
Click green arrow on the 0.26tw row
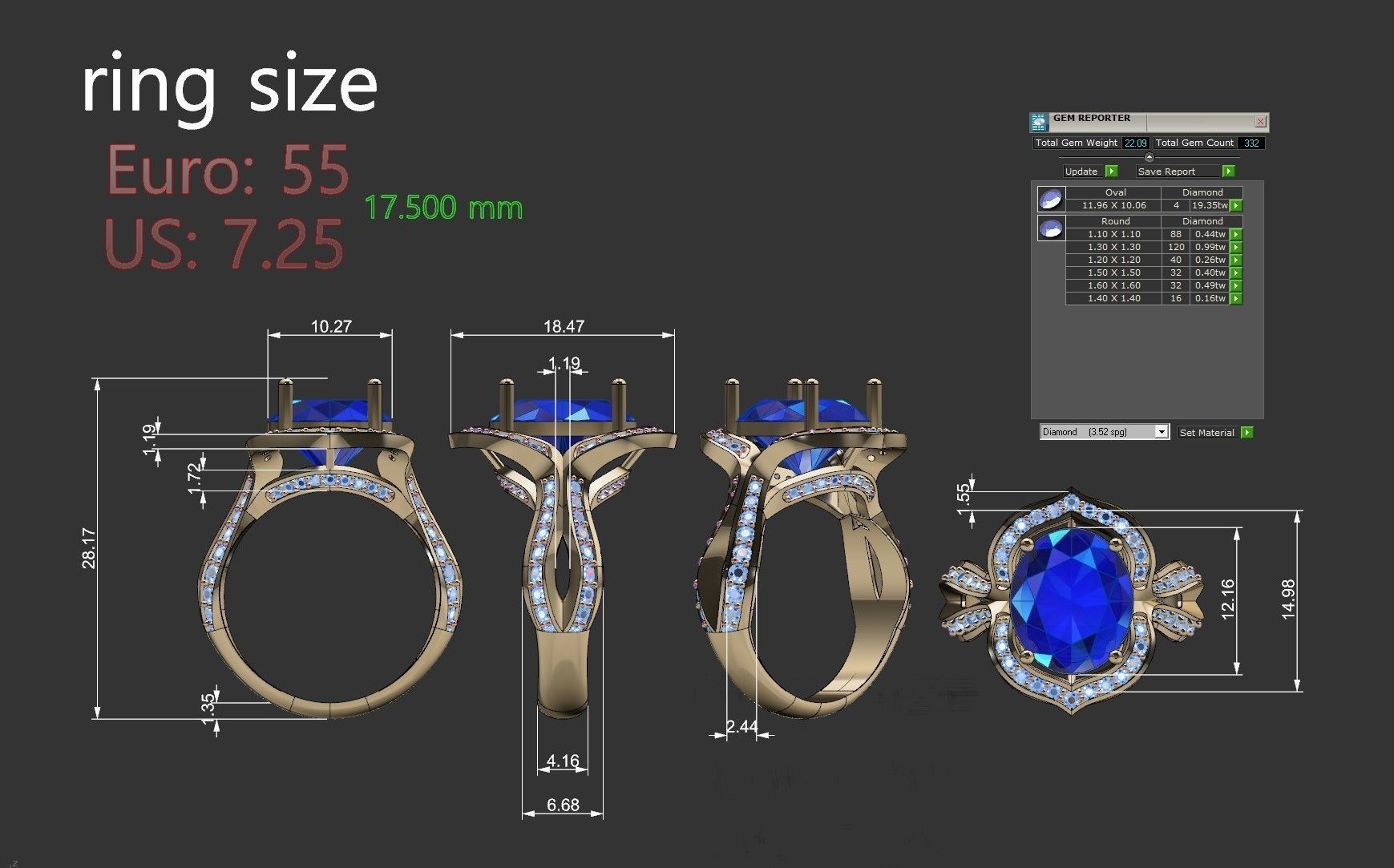pos(1236,260)
